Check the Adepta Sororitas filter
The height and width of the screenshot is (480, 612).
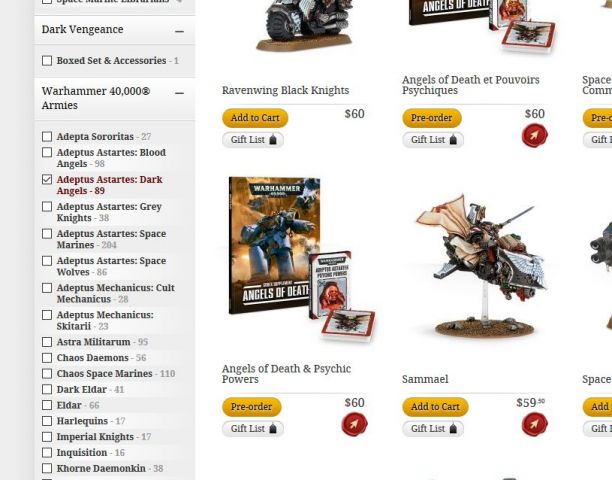(x=47, y=137)
